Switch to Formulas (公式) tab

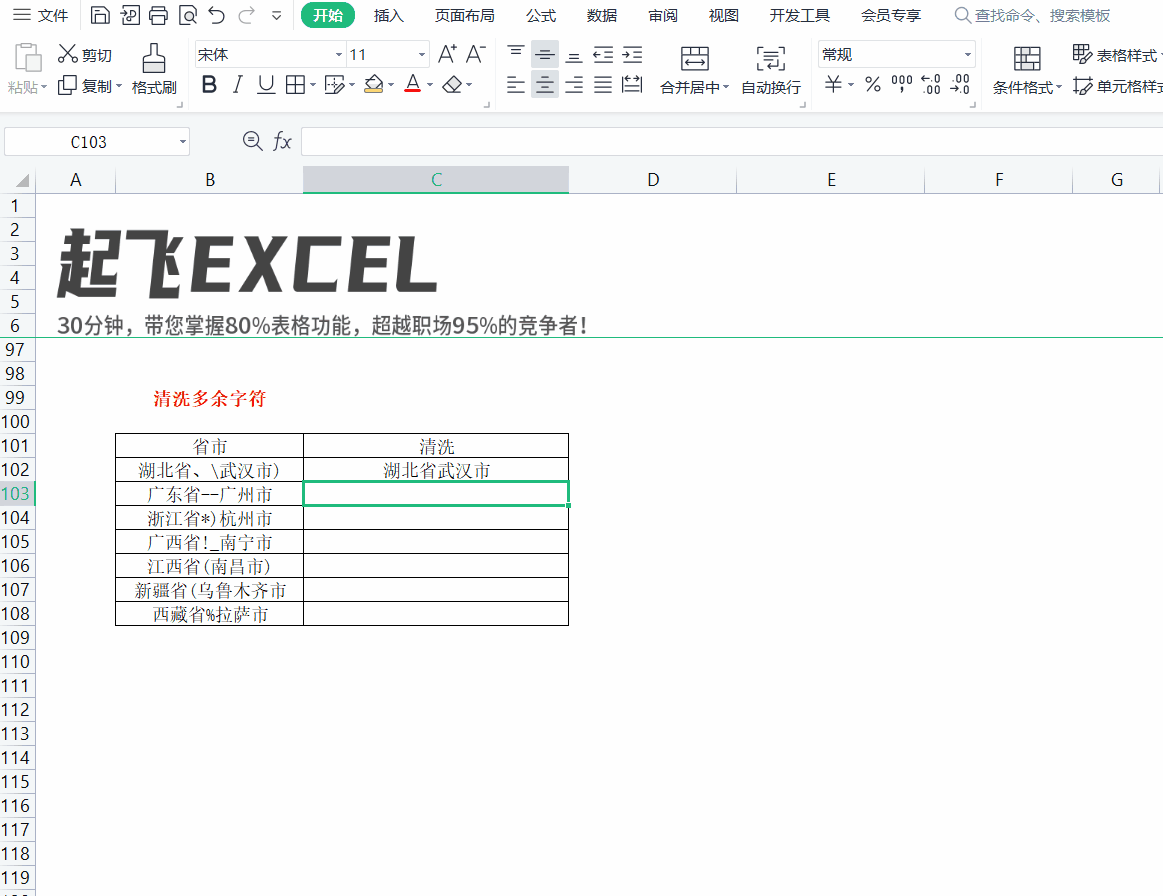541,16
